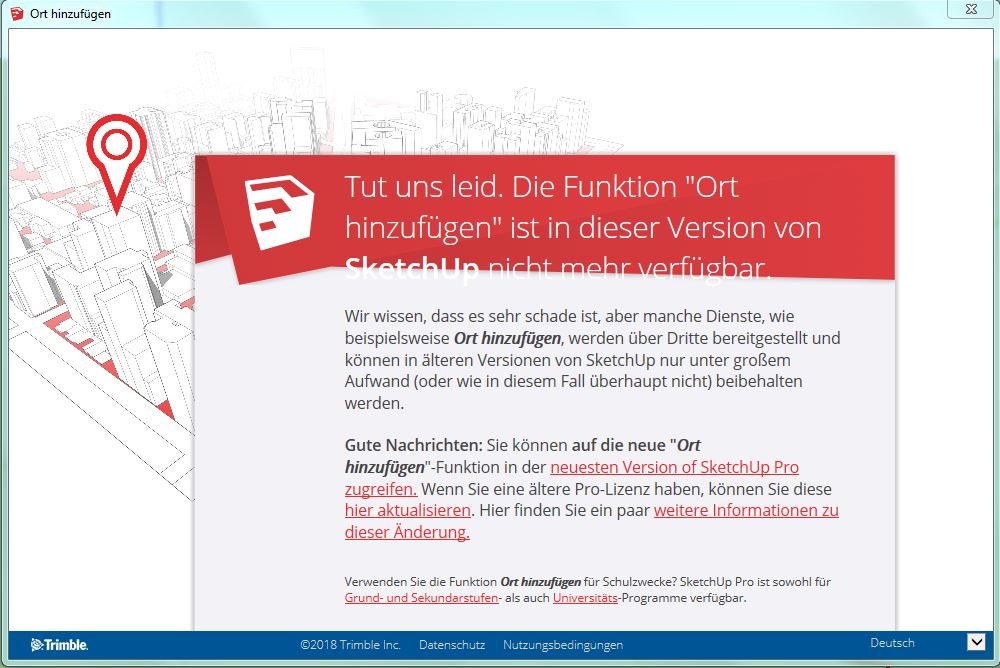This screenshot has height=668, width=1000.
Task: Visit the 'Grund- und Sekundarstufen' link
Action: 421,598
